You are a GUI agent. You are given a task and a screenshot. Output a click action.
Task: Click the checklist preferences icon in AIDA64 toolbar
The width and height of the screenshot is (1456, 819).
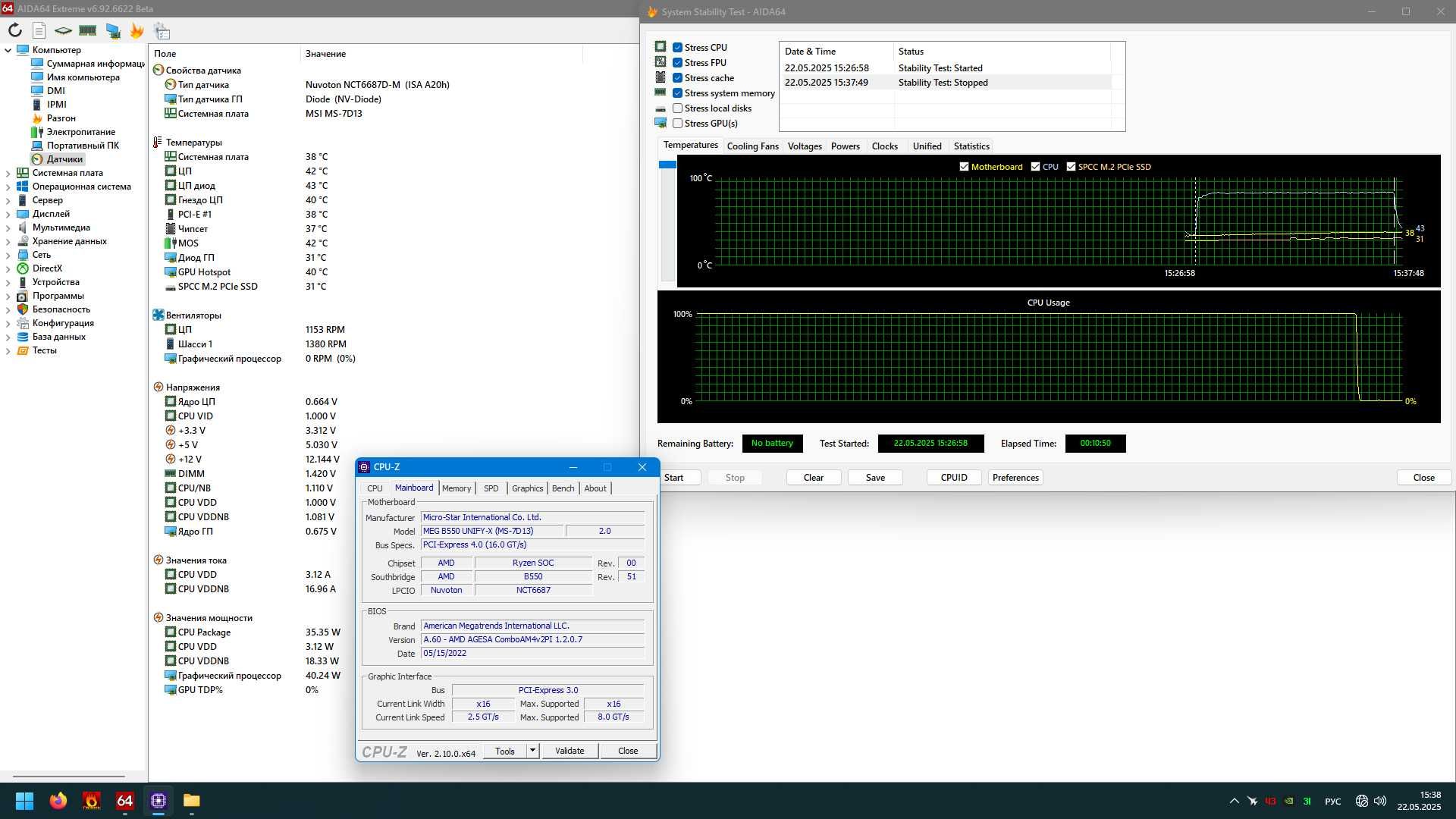tap(162, 30)
